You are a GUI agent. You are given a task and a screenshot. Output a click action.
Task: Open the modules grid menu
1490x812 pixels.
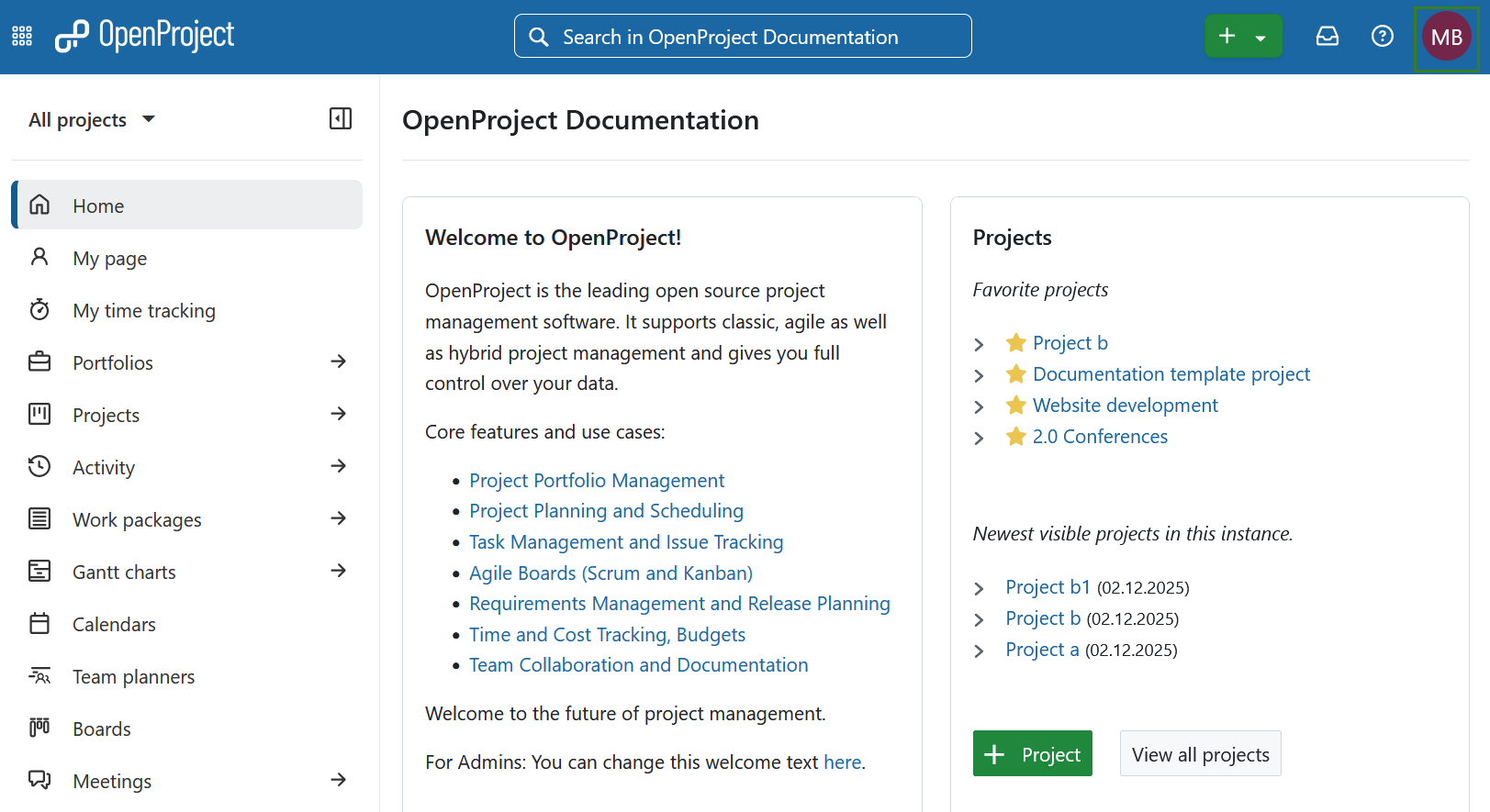coord(22,37)
